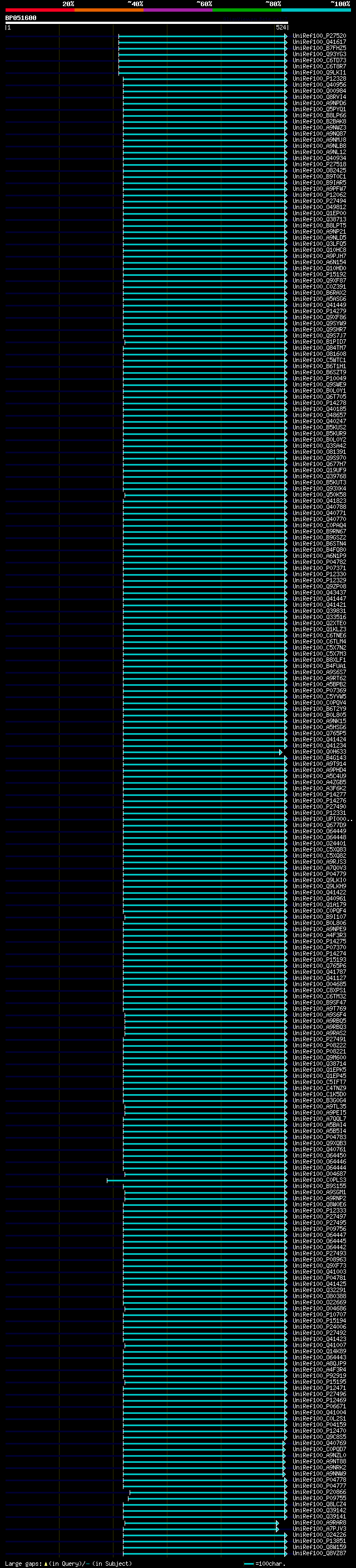This screenshot has height=1568, width=356.
Task: Select label UniRef100_Q40934
Action: pos(319,159)
